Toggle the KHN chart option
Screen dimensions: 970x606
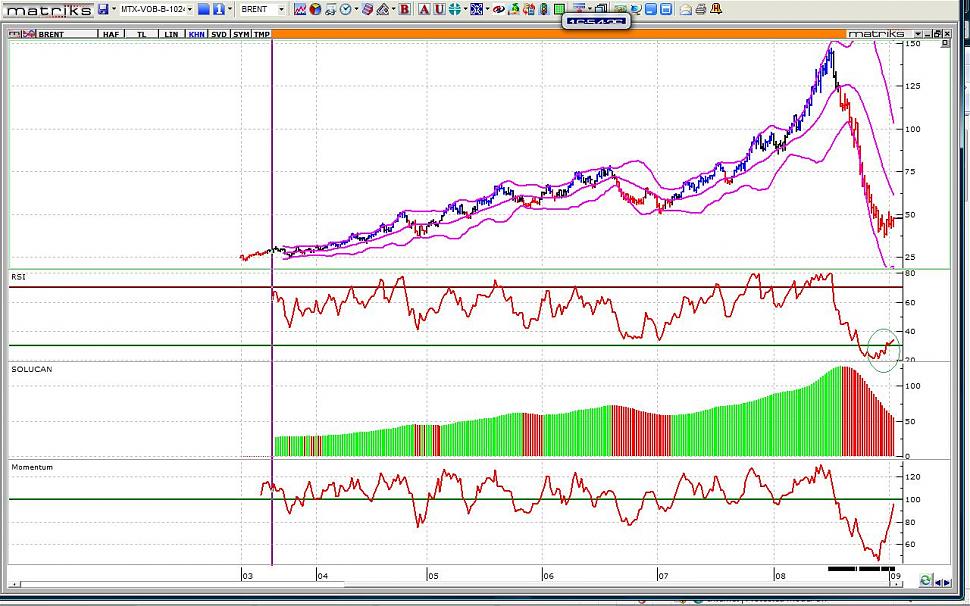[197, 34]
